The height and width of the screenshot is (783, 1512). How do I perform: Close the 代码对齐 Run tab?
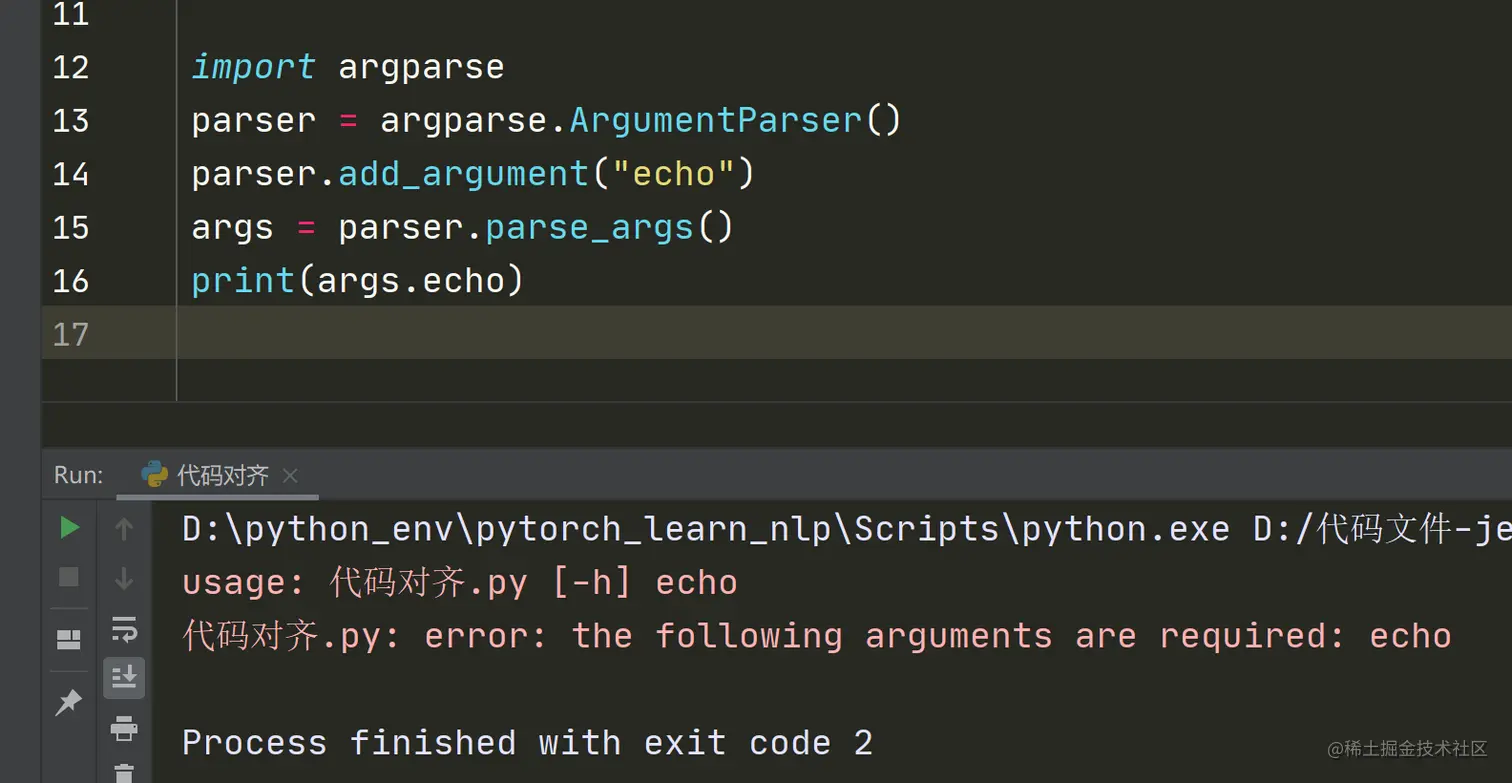coord(290,476)
